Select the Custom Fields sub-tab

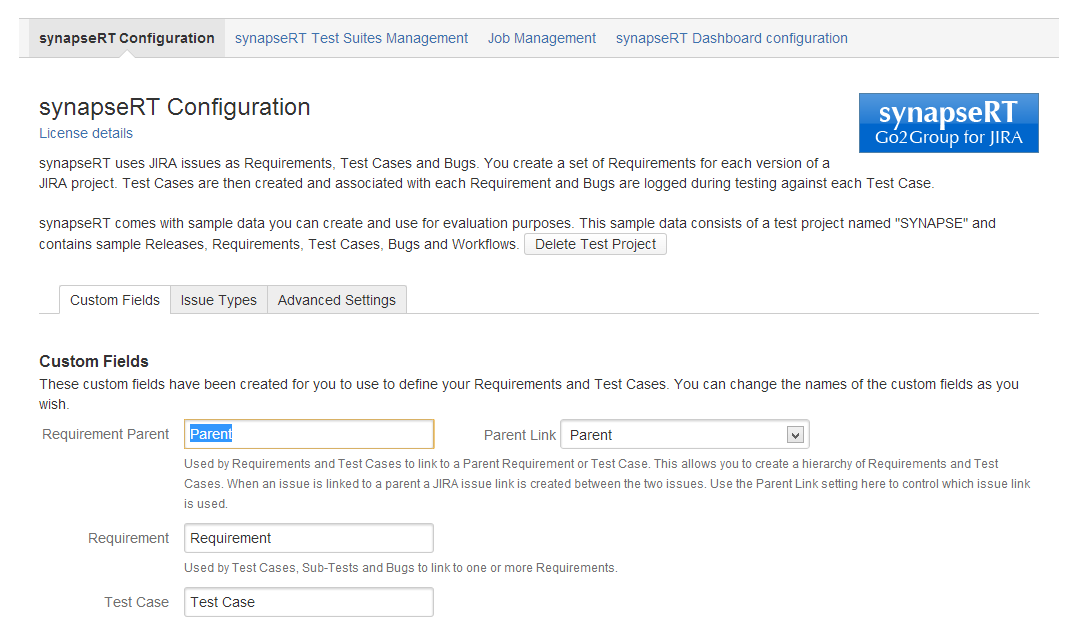pyautogui.click(x=114, y=300)
